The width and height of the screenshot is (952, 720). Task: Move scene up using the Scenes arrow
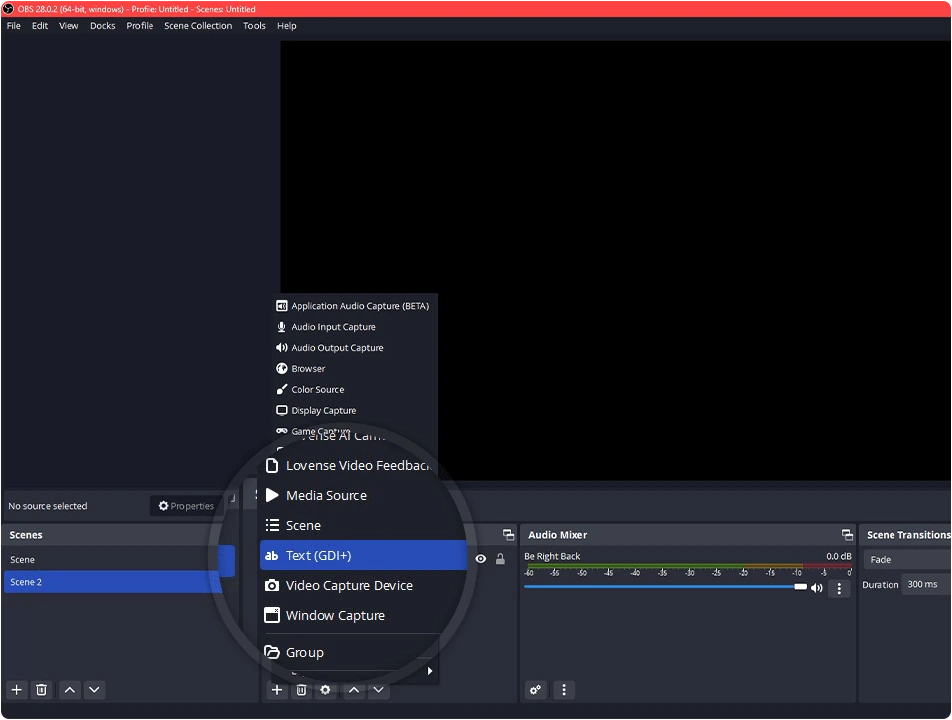click(70, 690)
